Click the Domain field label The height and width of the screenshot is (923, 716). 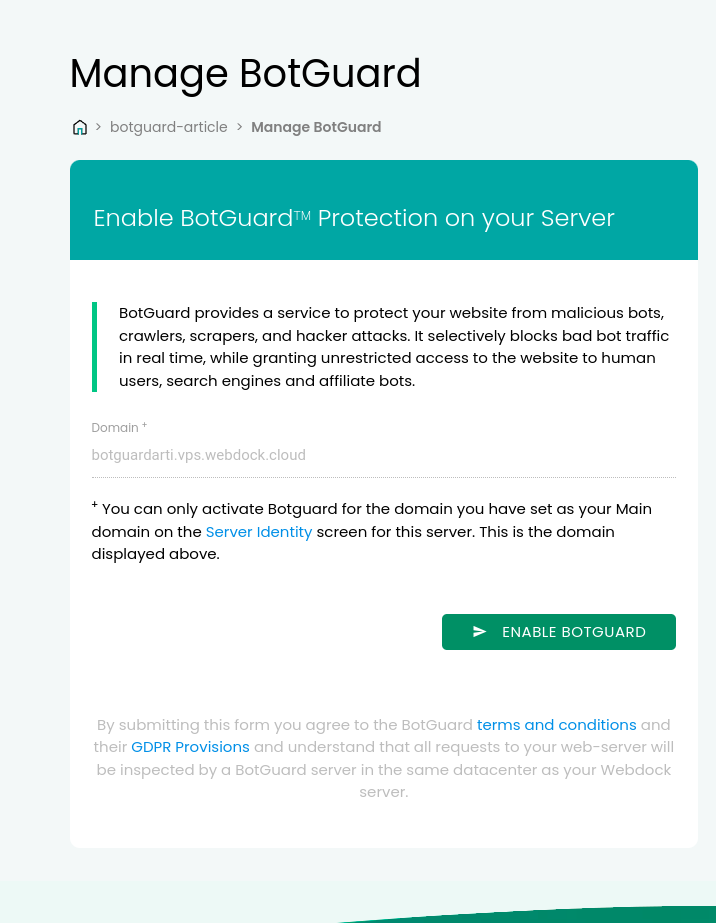pos(119,427)
